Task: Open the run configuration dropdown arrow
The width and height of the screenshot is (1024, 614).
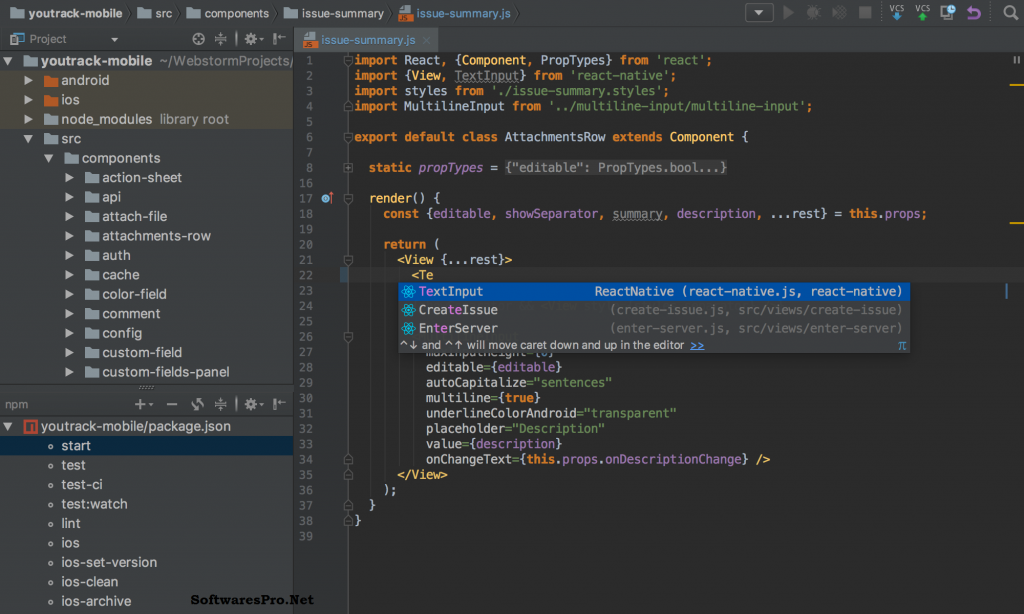Action: (758, 12)
